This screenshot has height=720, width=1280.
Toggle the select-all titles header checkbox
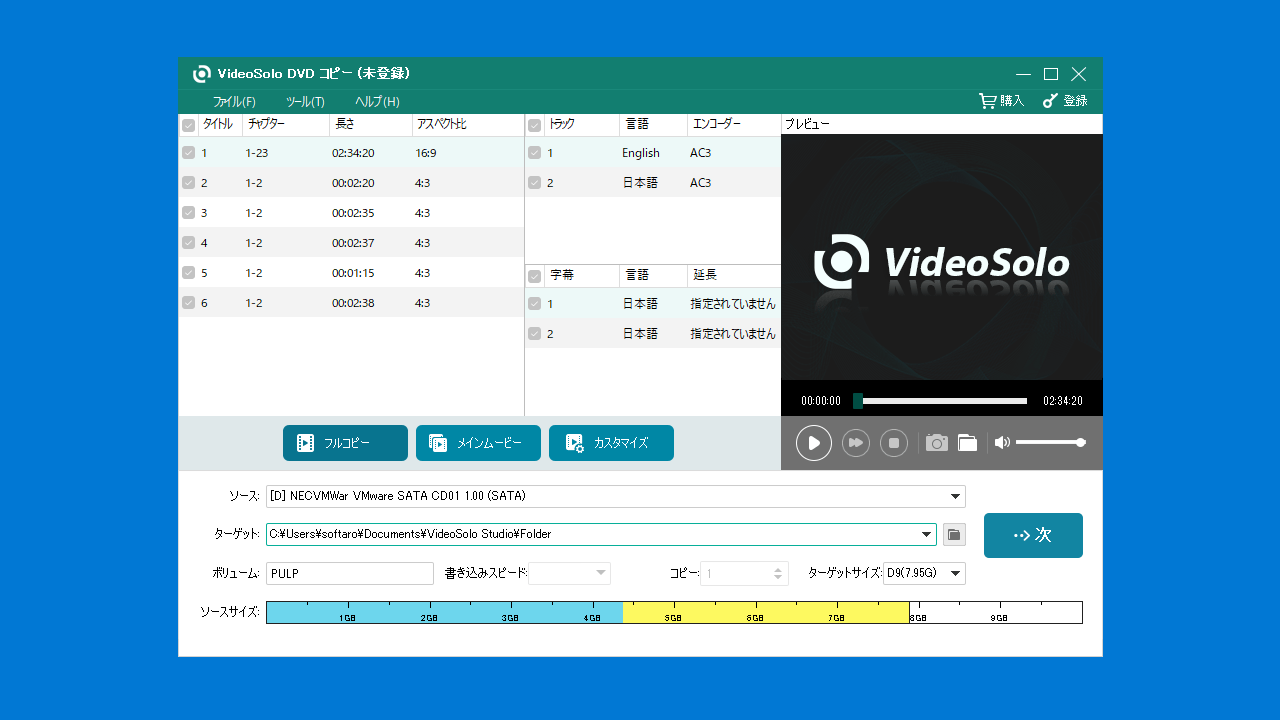click(x=188, y=126)
